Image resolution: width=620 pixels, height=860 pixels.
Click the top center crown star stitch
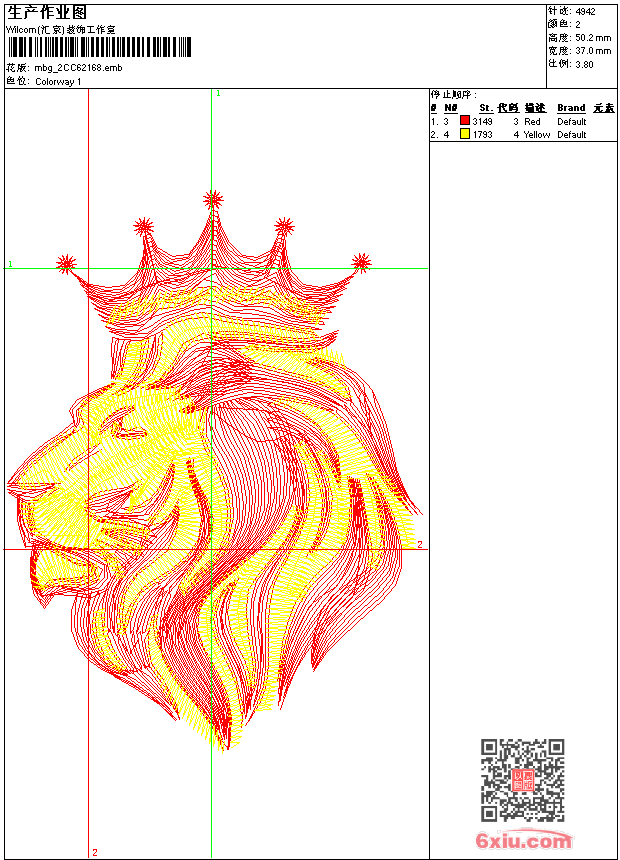213,199
